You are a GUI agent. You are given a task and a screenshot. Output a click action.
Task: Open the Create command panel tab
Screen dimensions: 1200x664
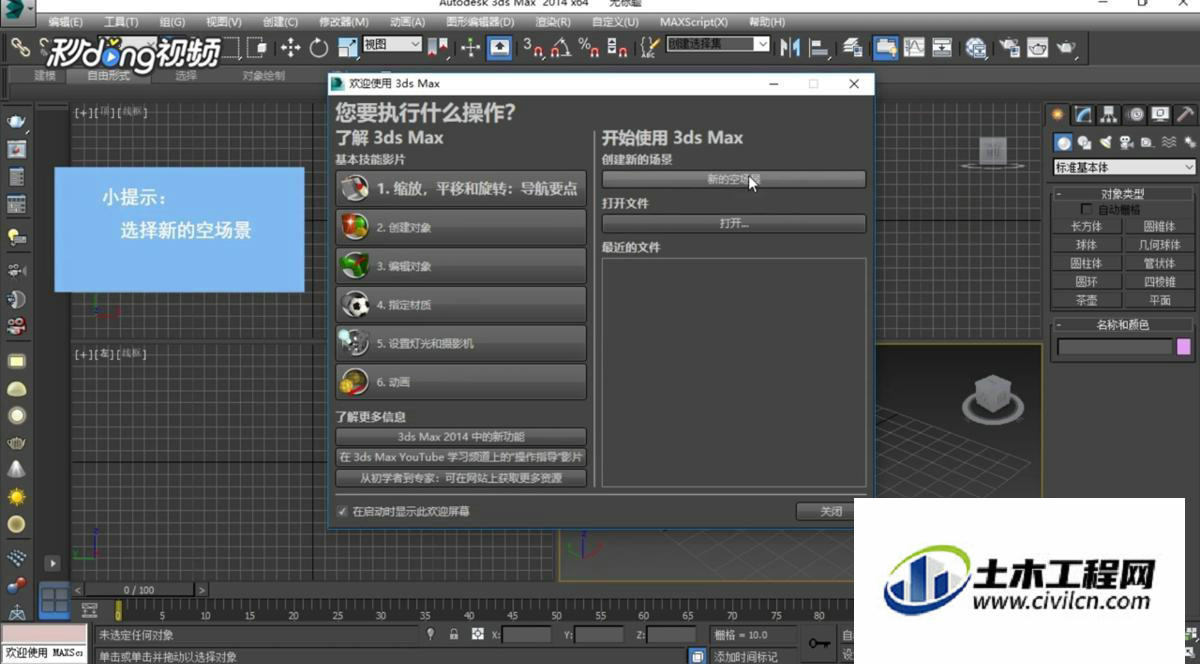pos(1057,114)
